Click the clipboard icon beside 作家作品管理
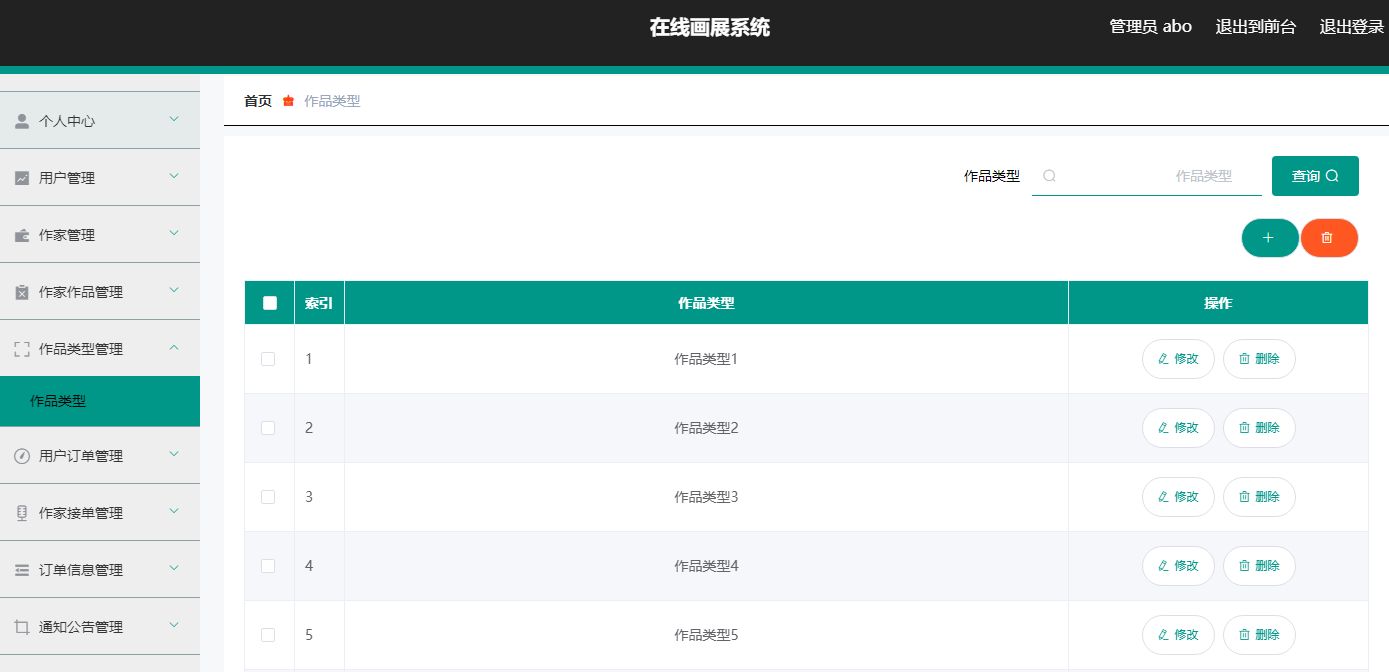Image resolution: width=1389 pixels, height=672 pixels. tap(22, 292)
